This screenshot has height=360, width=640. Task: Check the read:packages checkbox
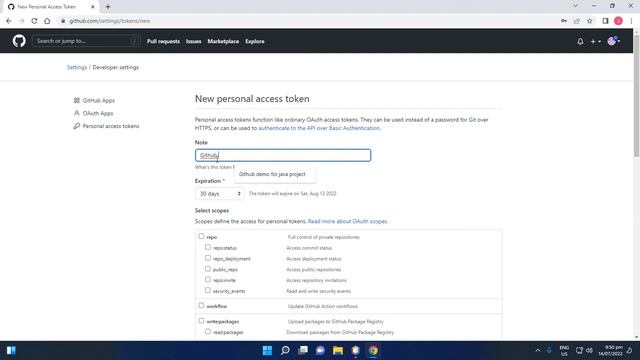[x=208, y=331]
